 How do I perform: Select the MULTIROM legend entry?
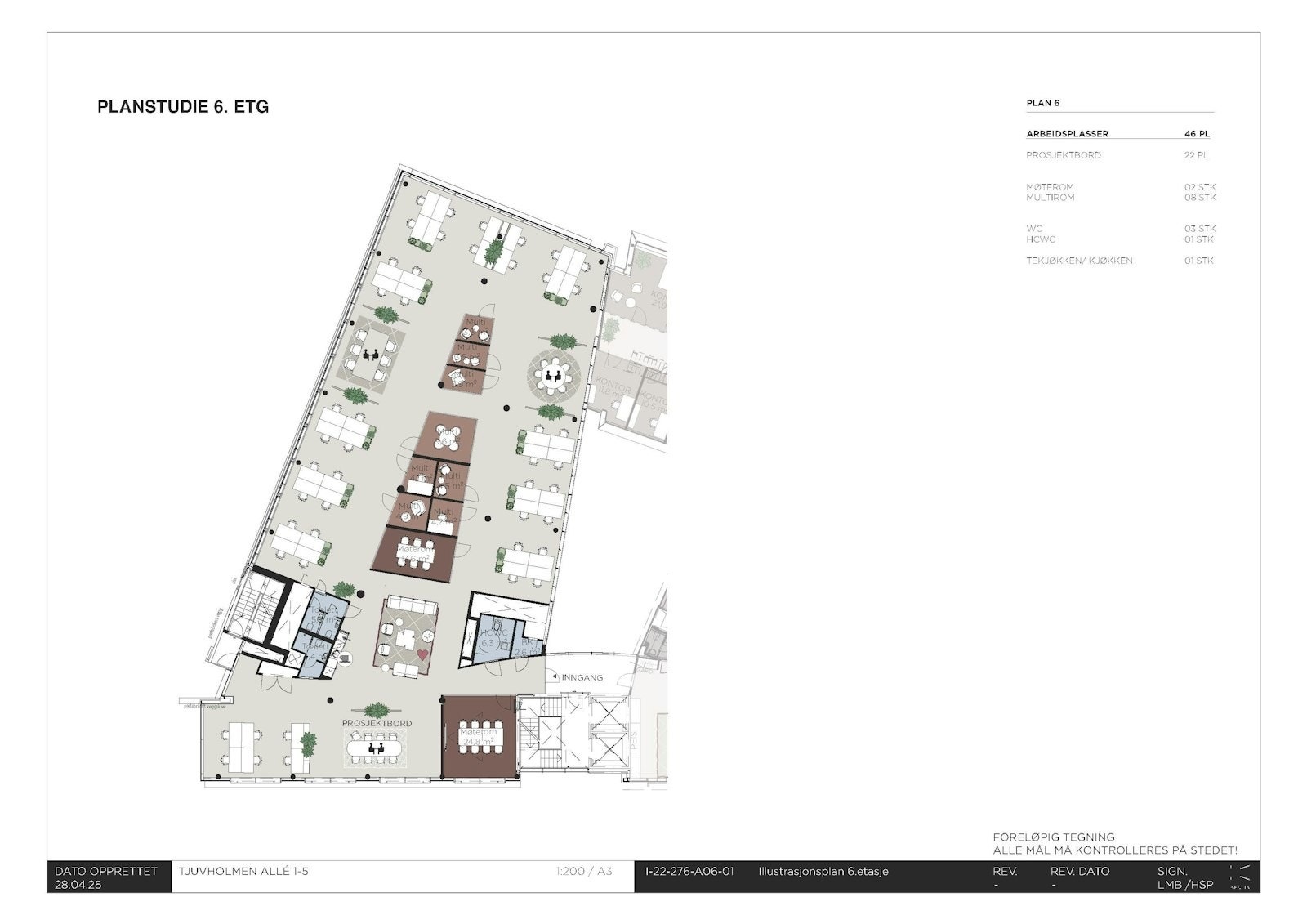[1051, 198]
